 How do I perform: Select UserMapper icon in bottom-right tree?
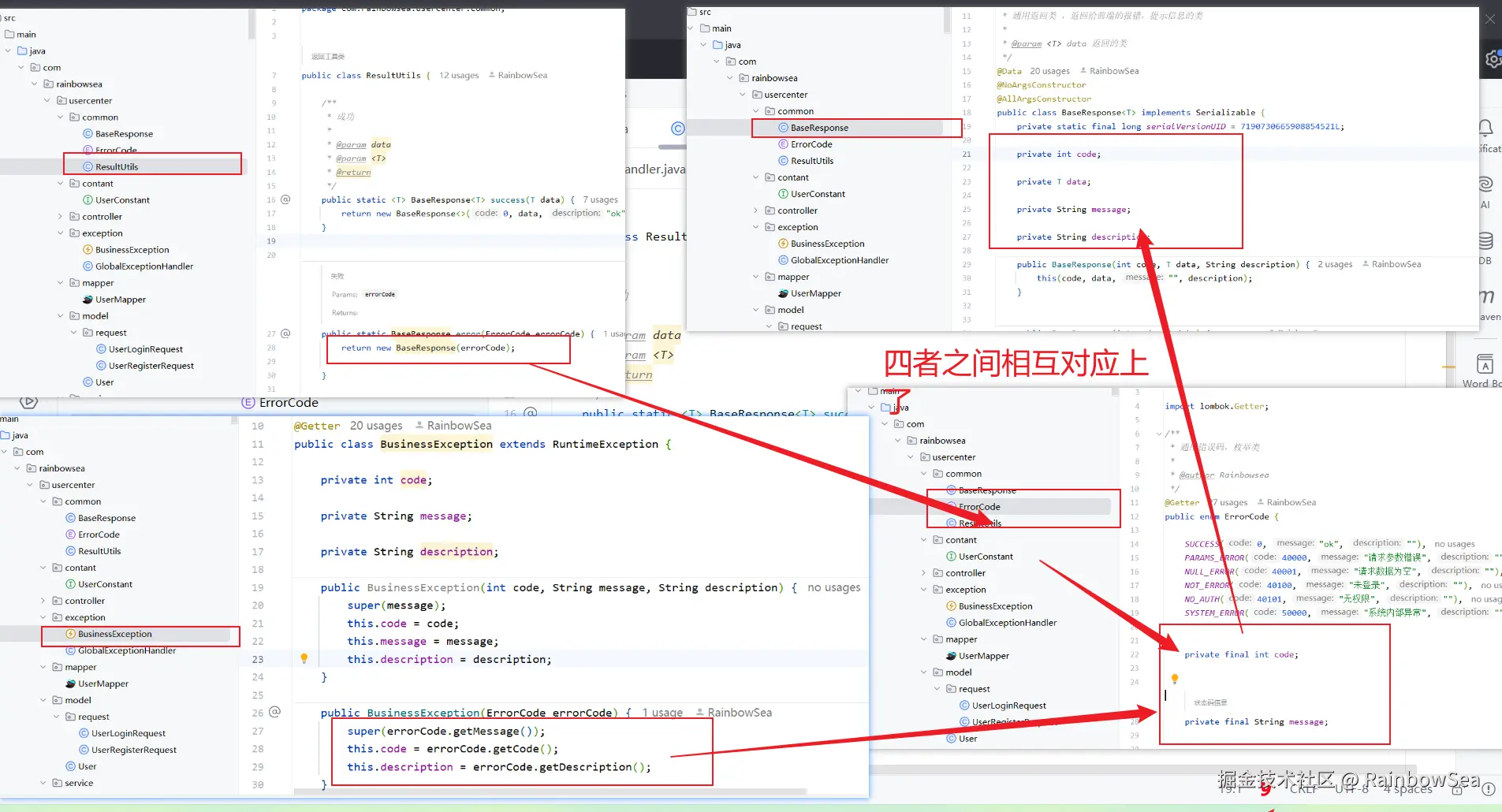(952, 656)
